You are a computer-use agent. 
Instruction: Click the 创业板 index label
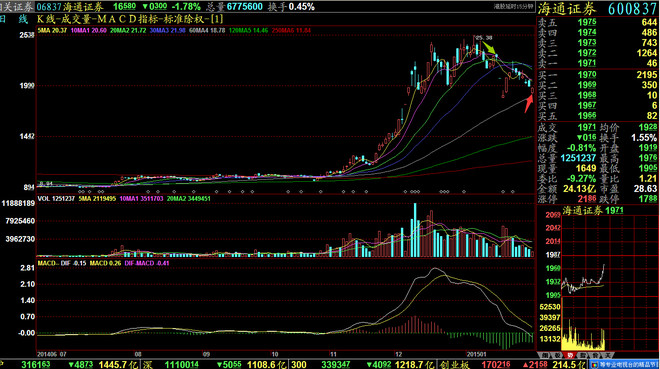(455, 364)
